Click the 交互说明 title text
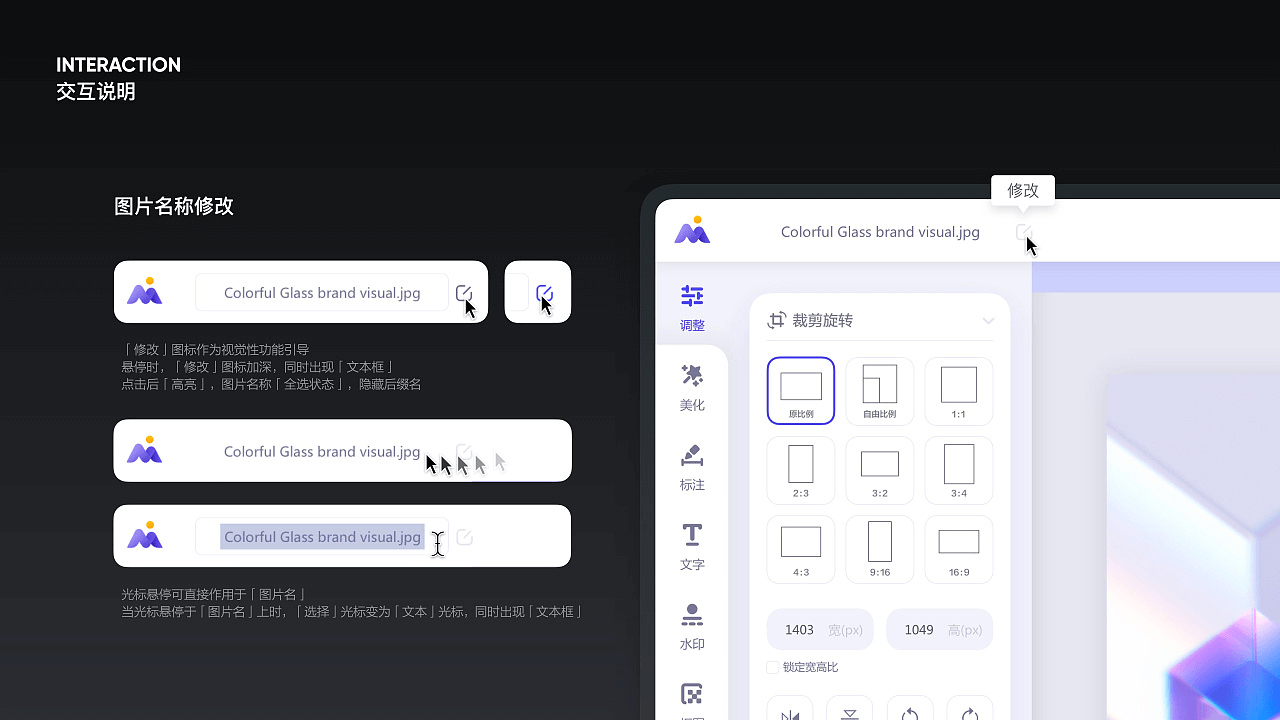 click(x=96, y=92)
